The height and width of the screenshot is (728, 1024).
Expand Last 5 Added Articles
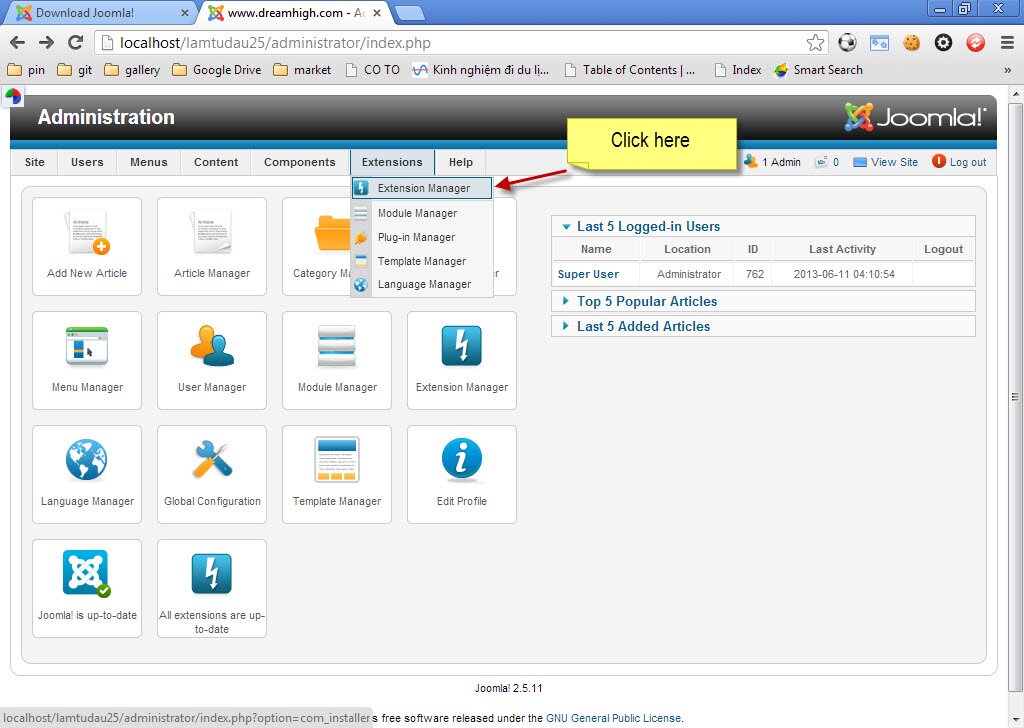pyautogui.click(x=643, y=326)
